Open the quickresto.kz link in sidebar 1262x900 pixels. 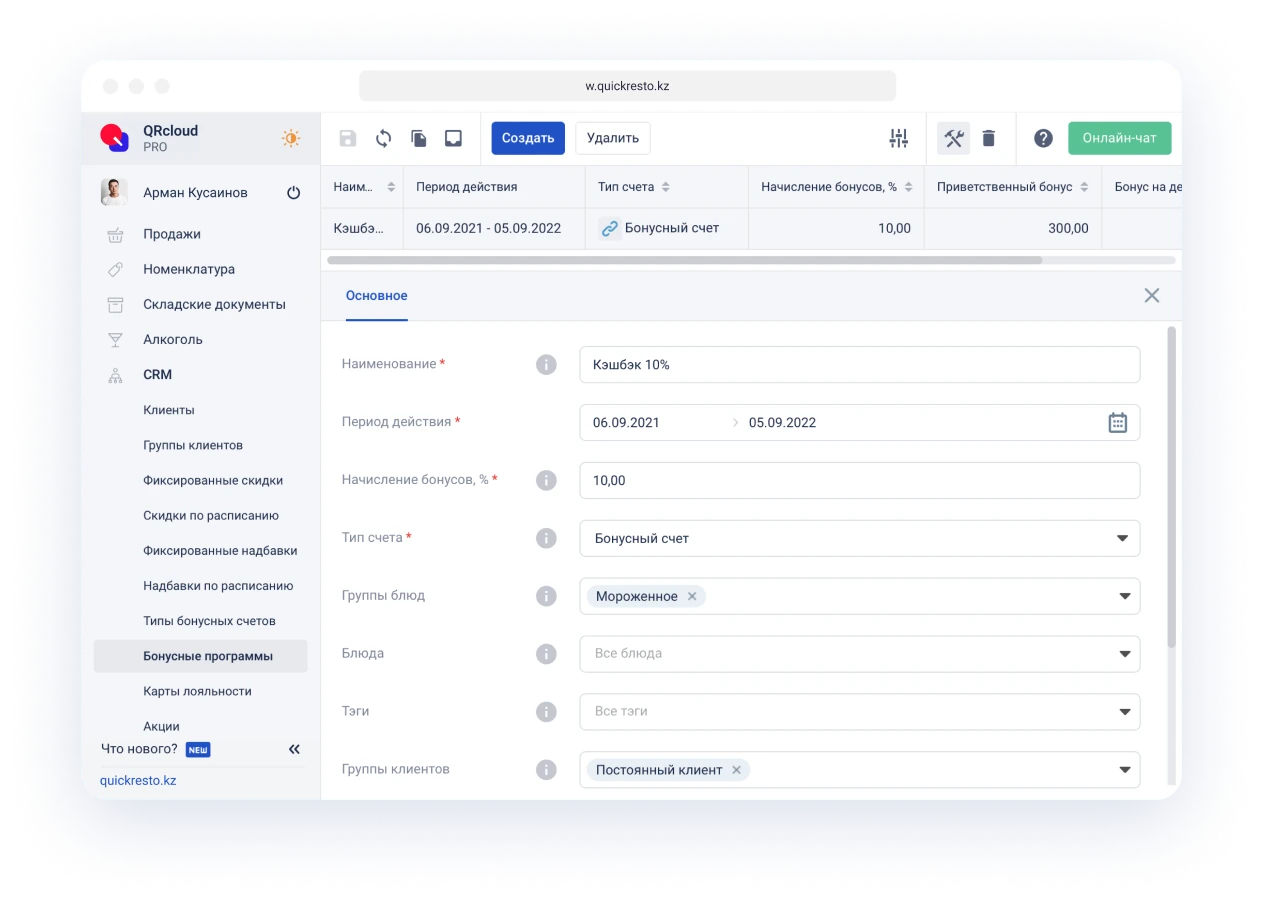(x=138, y=780)
